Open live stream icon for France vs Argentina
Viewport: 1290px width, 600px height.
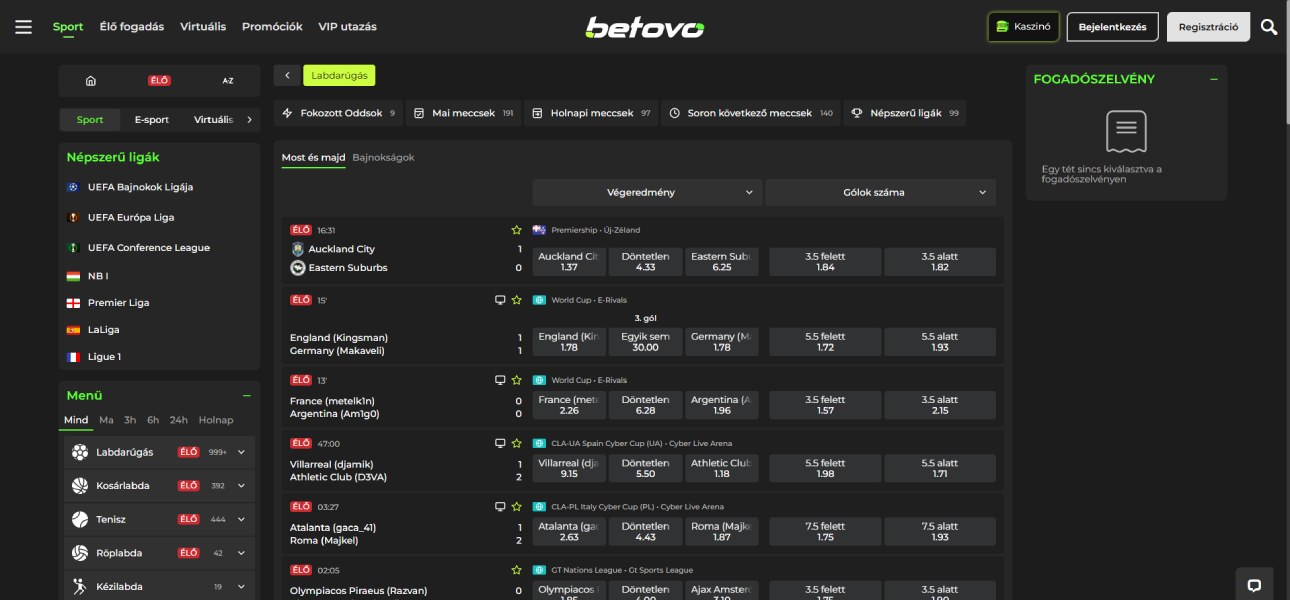(500, 380)
